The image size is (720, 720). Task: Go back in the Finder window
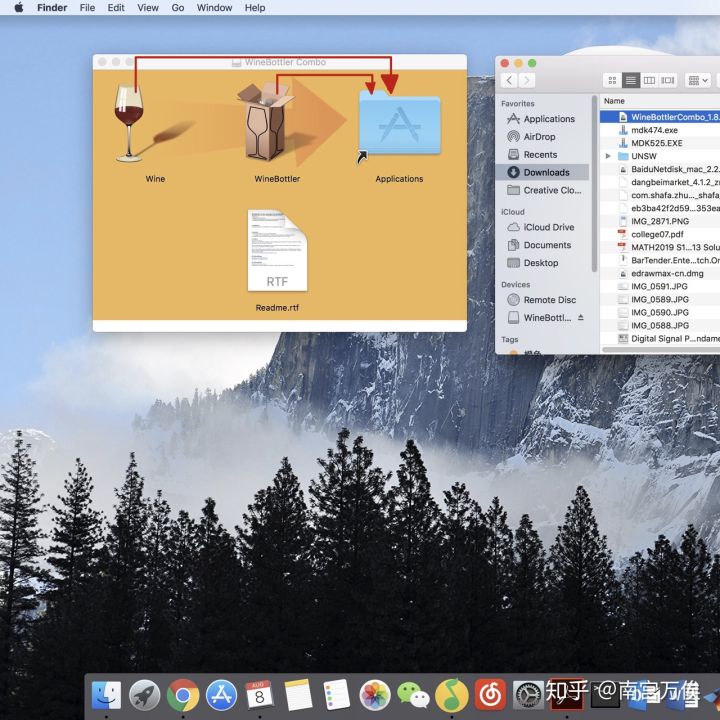509,80
